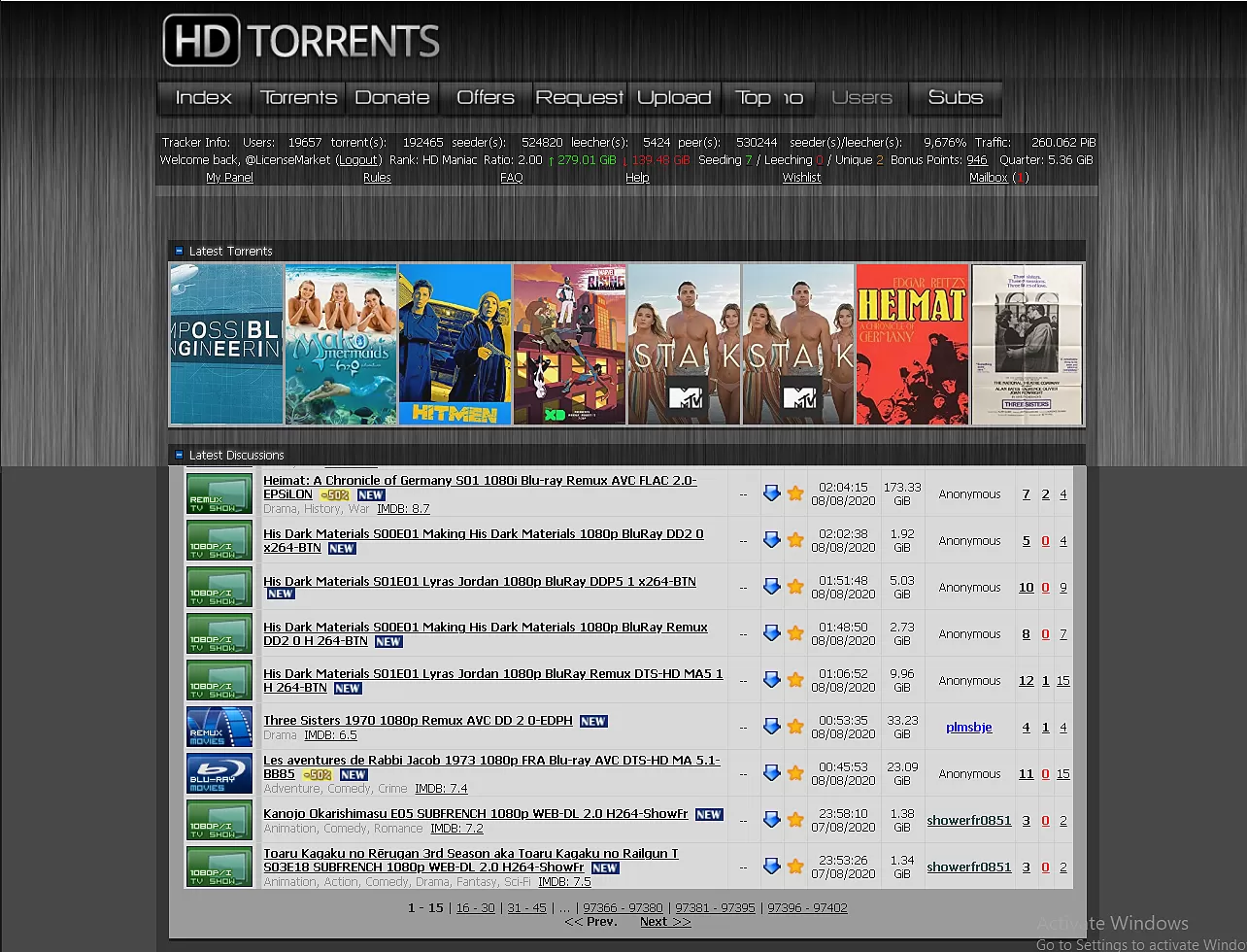Download Les aventures de Rabbi Jacob torrent
Viewport: 1247px width, 952px height.
tap(772, 773)
